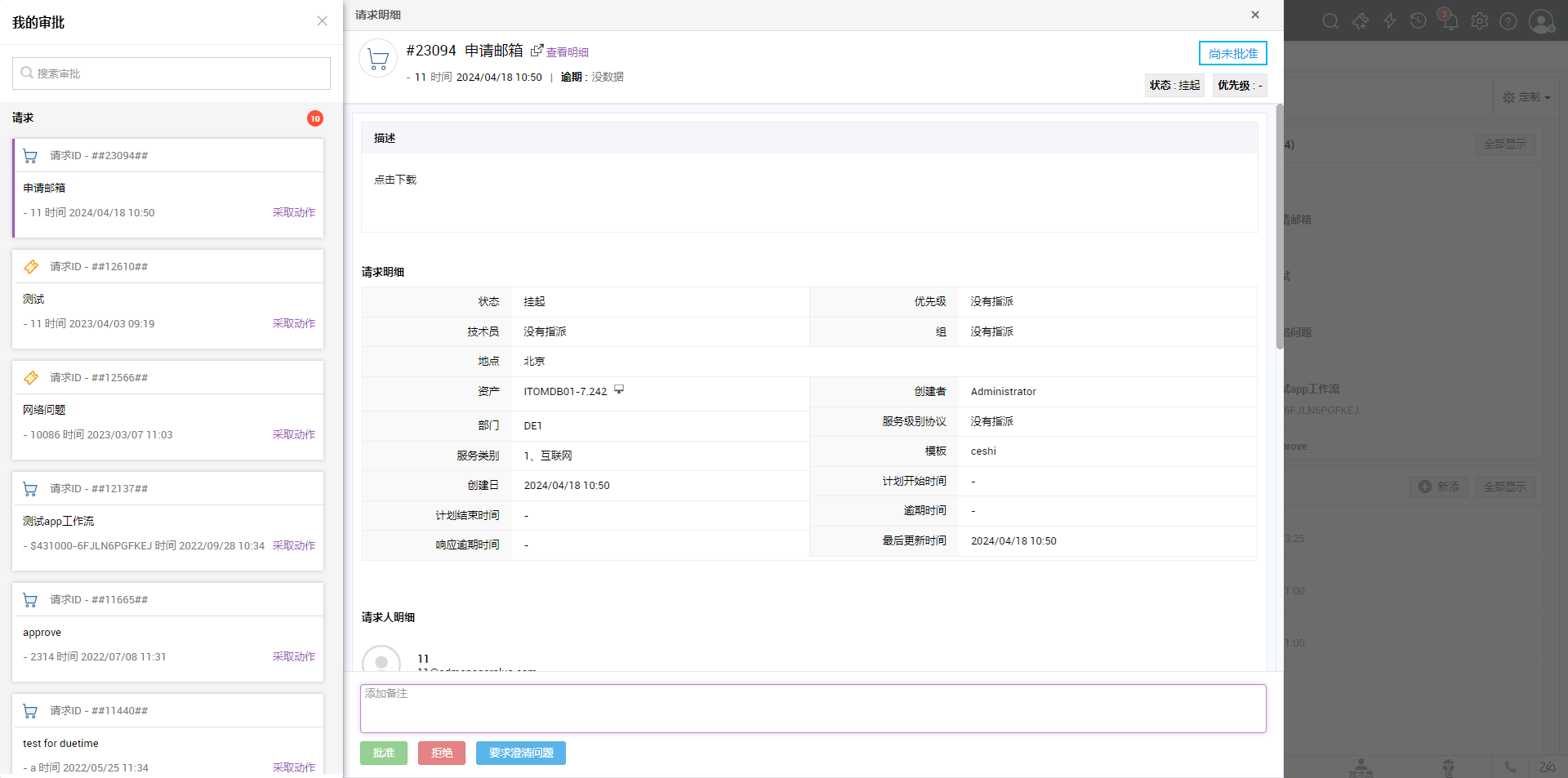Click the request detail vertical scrollbar
1568x778 pixels.
(x=1279, y=229)
